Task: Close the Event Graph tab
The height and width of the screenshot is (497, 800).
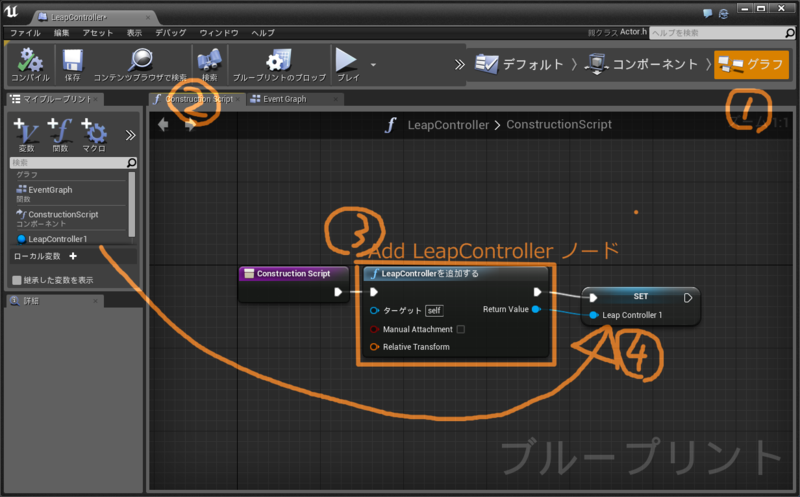Action: [x=336, y=99]
